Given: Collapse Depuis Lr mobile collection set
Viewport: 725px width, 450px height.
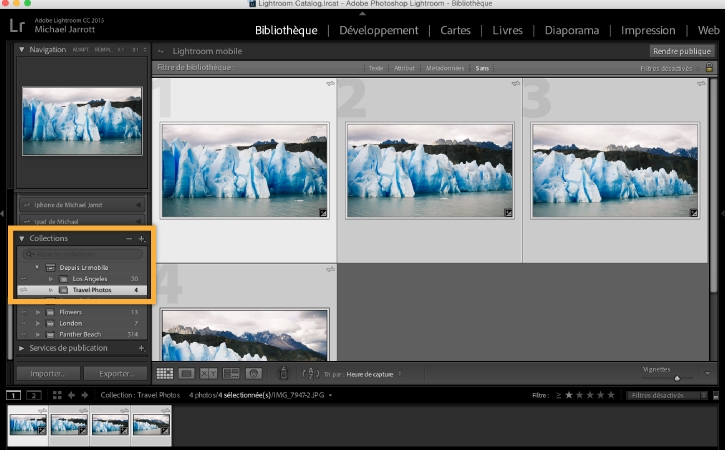Looking at the screenshot, I should pyautogui.click(x=37, y=267).
